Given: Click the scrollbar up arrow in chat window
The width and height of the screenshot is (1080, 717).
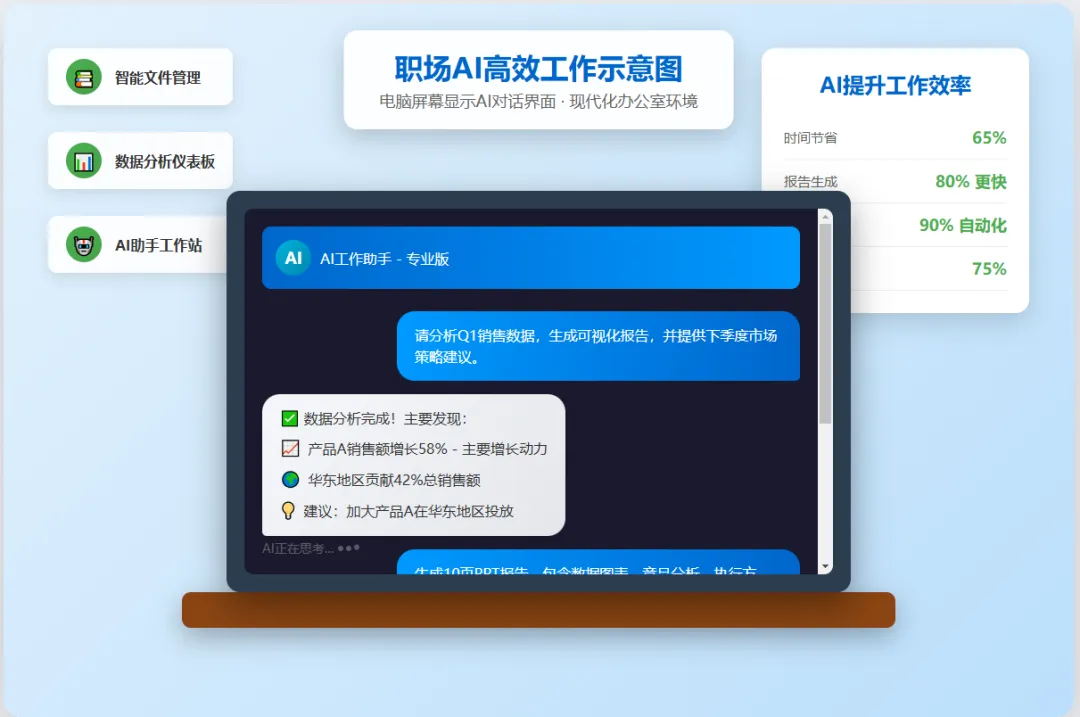Looking at the screenshot, I should click(x=825, y=216).
